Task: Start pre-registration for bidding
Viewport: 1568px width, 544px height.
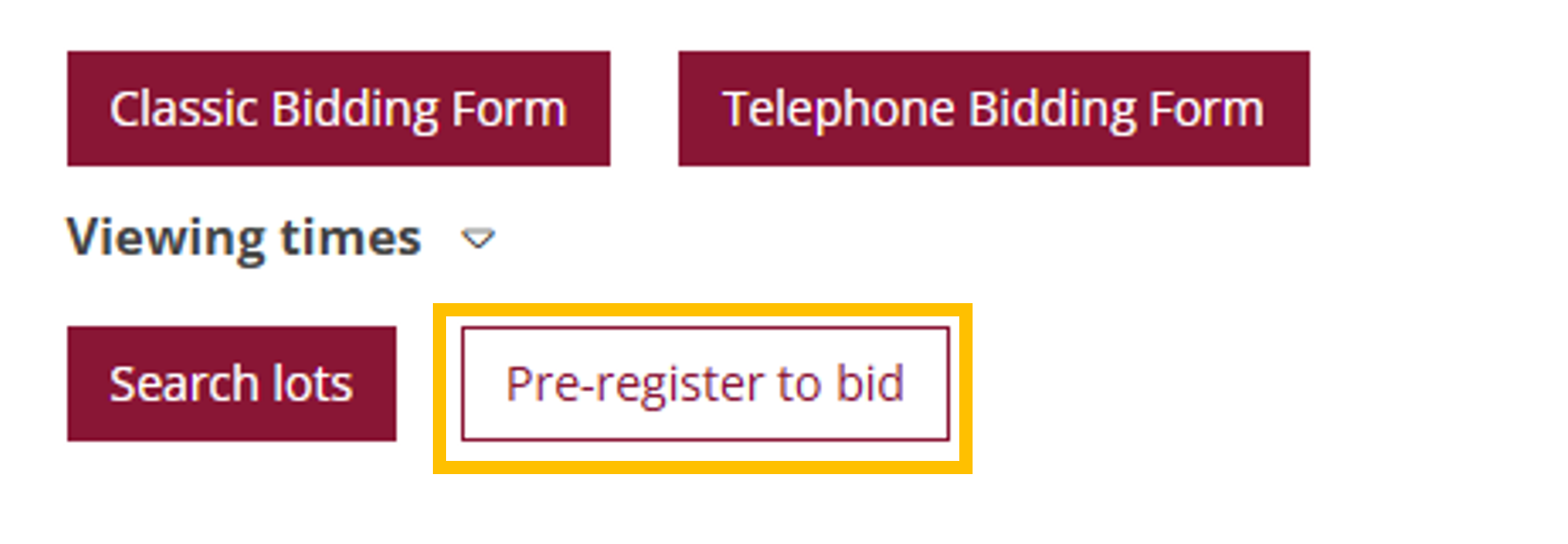Action: 705,383
